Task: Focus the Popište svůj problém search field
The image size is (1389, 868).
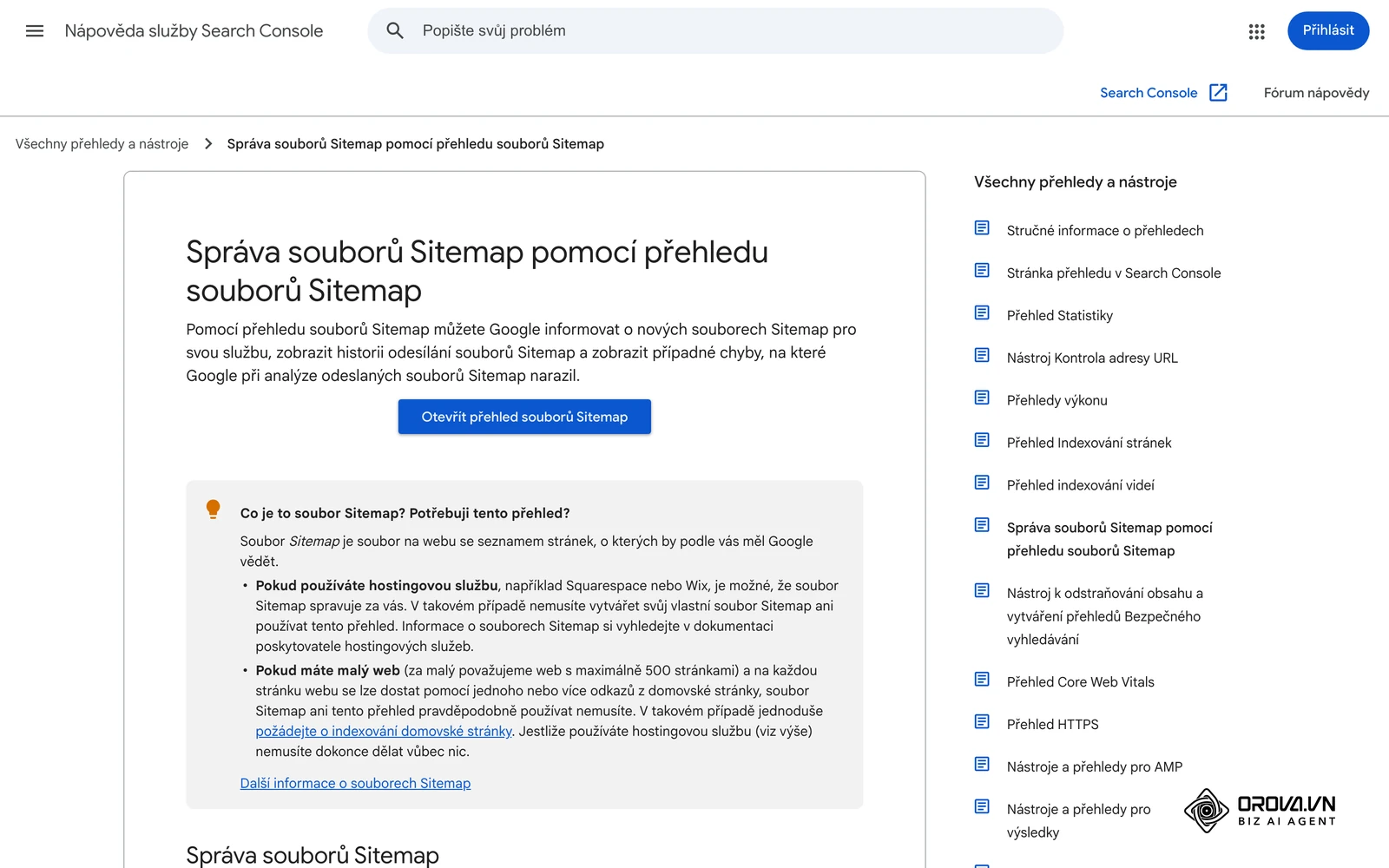Action: [x=715, y=31]
